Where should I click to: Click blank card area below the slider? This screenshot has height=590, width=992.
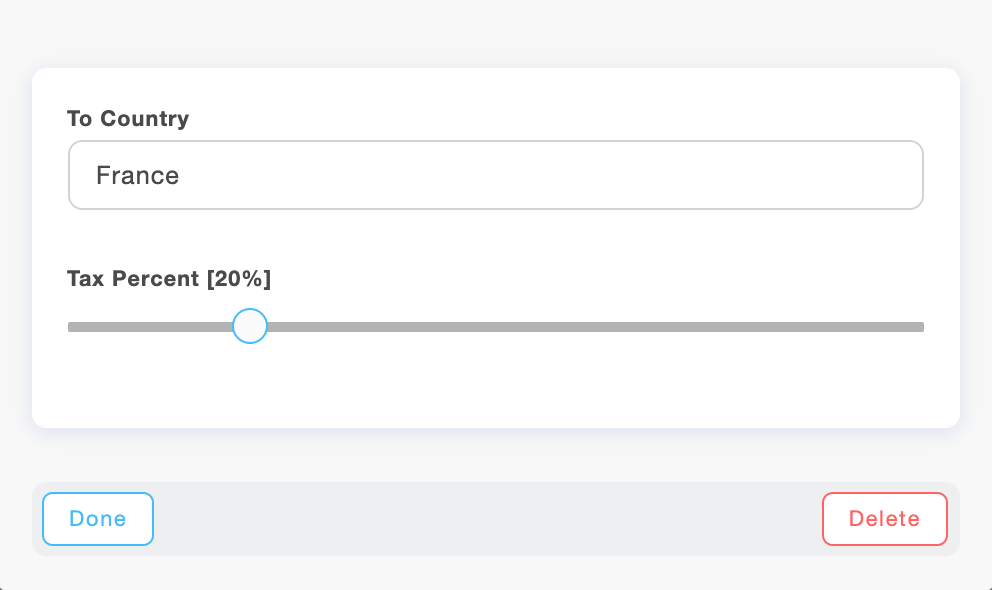495,385
